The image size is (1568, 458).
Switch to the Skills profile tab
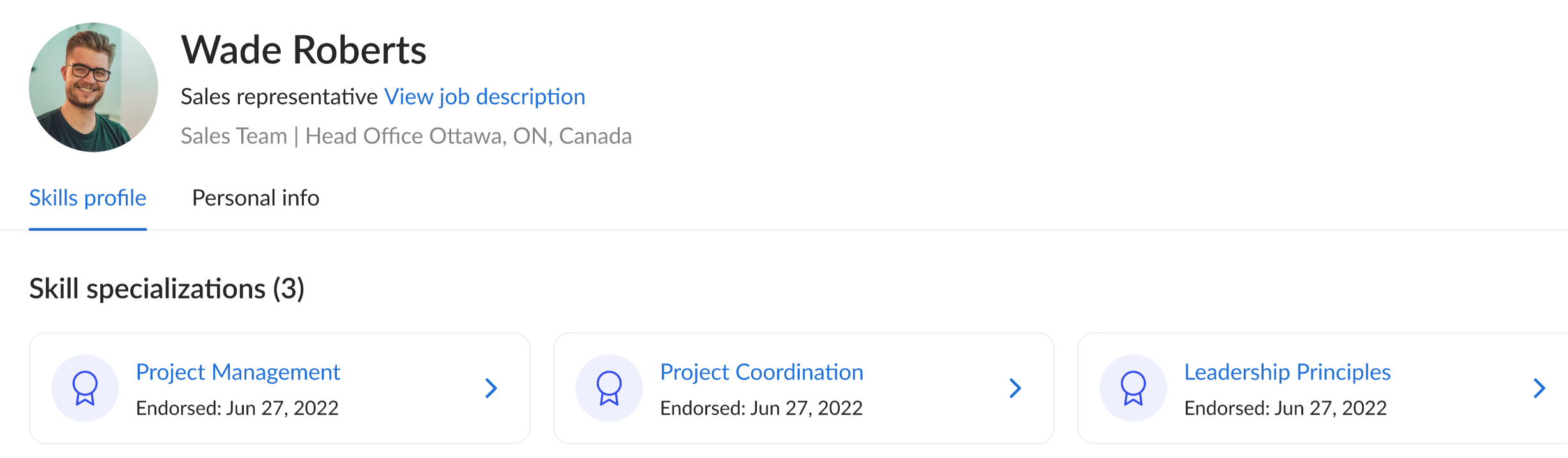[x=88, y=198]
